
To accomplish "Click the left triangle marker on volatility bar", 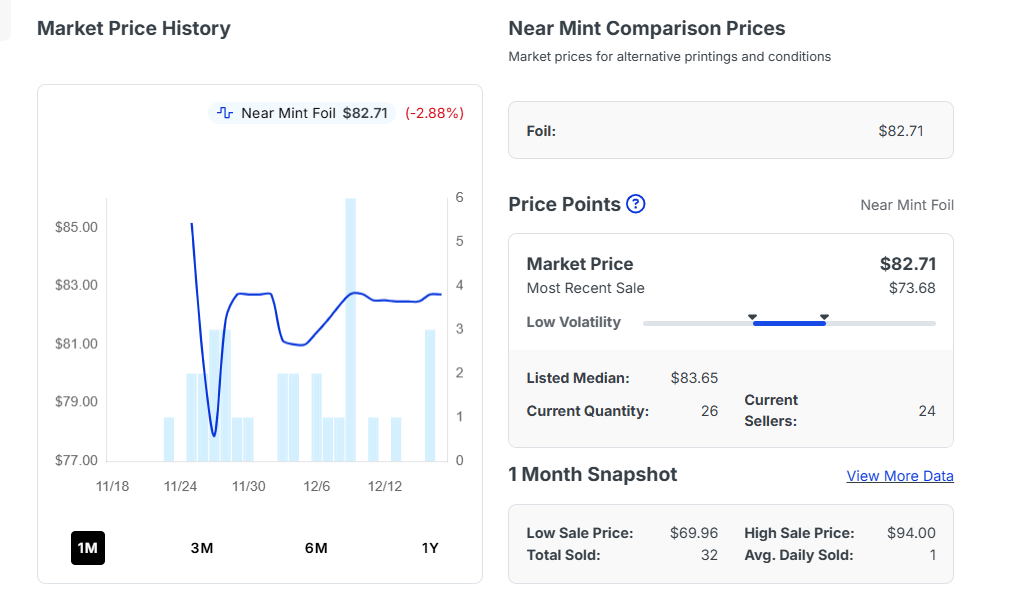I will [752, 317].
